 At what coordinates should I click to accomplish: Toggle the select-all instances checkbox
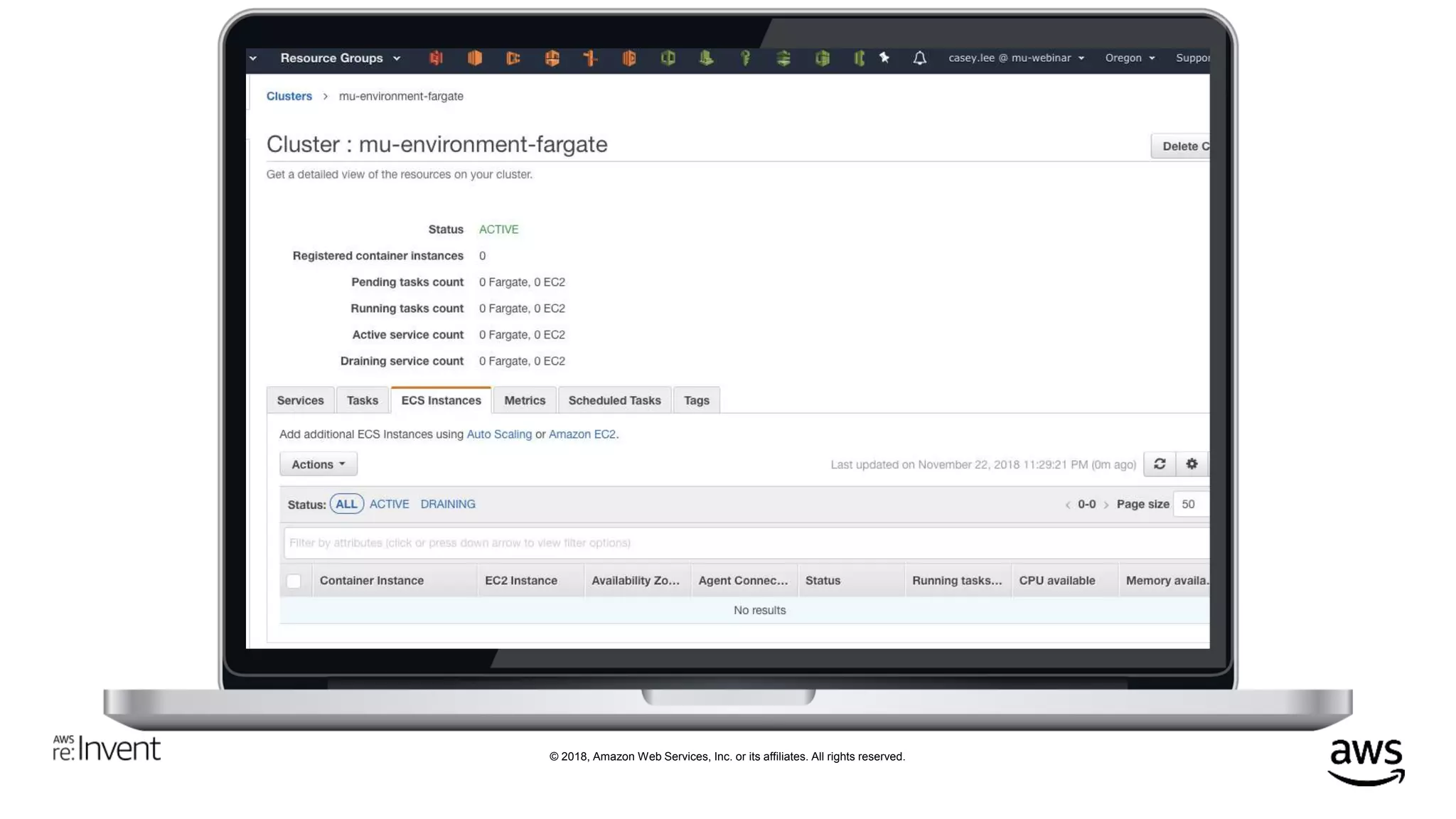point(294,581)
